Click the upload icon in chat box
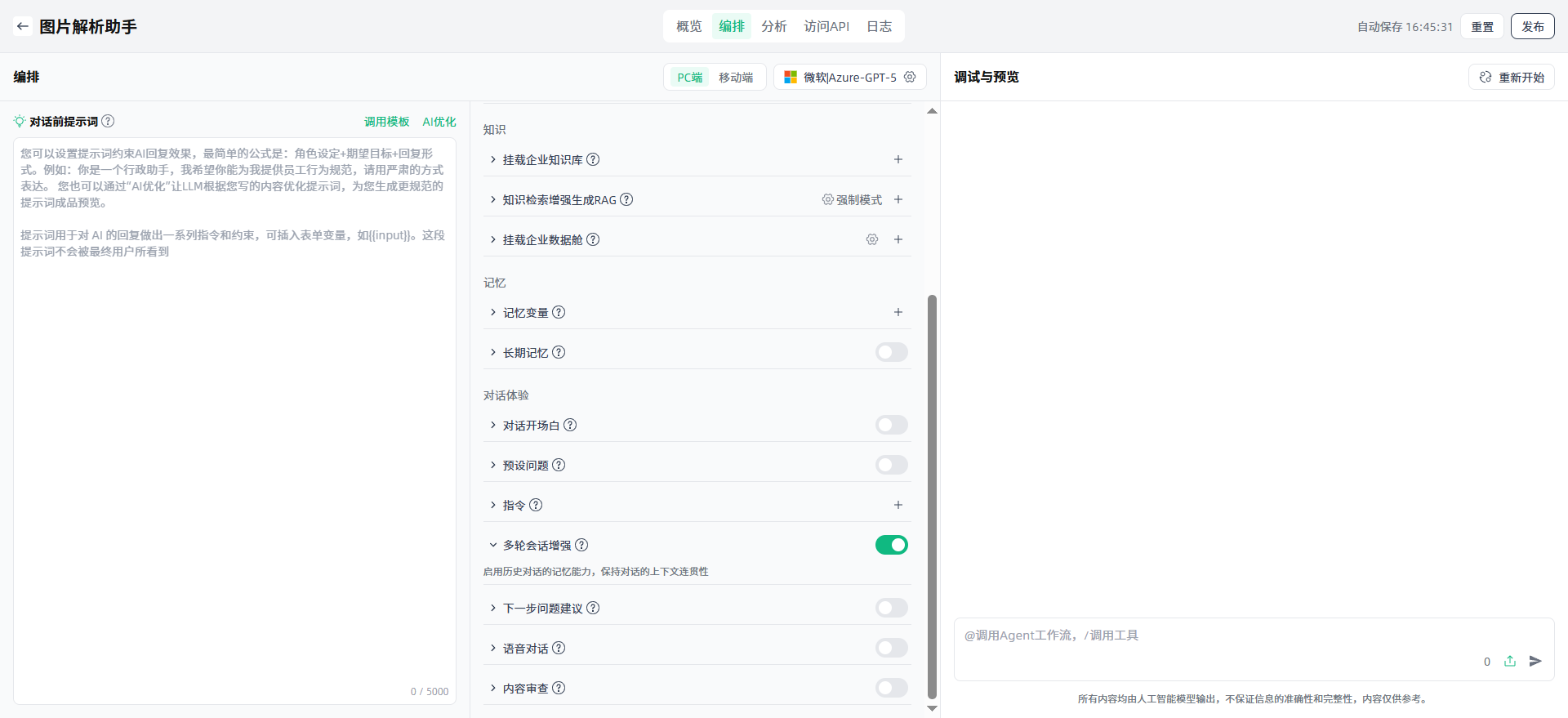 [1510, 661]
